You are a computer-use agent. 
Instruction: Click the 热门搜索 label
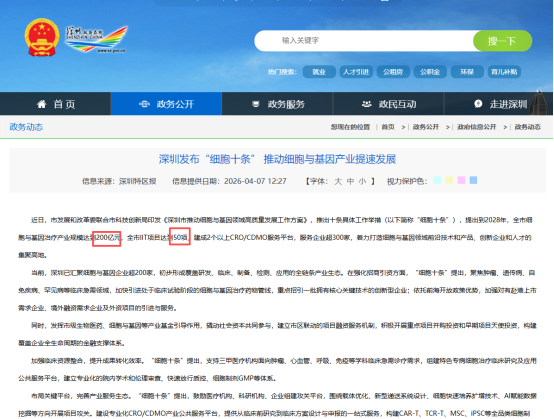coord(282,72)
